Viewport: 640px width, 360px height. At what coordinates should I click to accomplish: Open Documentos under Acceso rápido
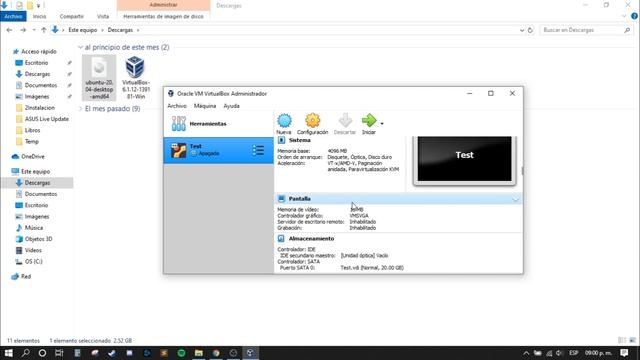click(40, 85)
